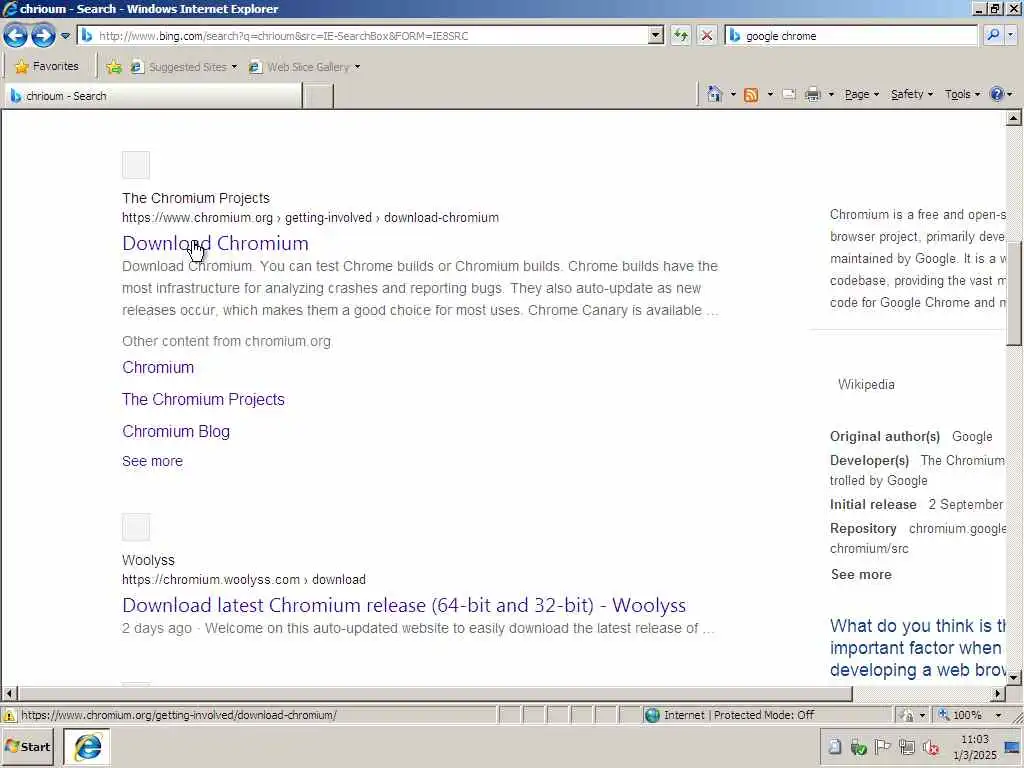Open the Page menu

(861, 94)
